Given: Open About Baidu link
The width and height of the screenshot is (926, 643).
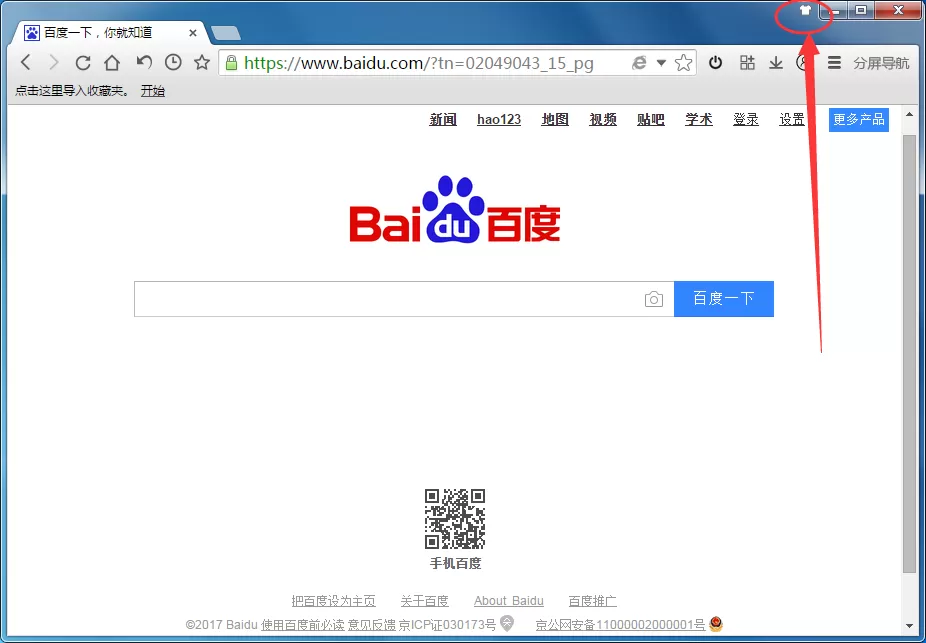Looking at the screenshot, I should point(508,601).
